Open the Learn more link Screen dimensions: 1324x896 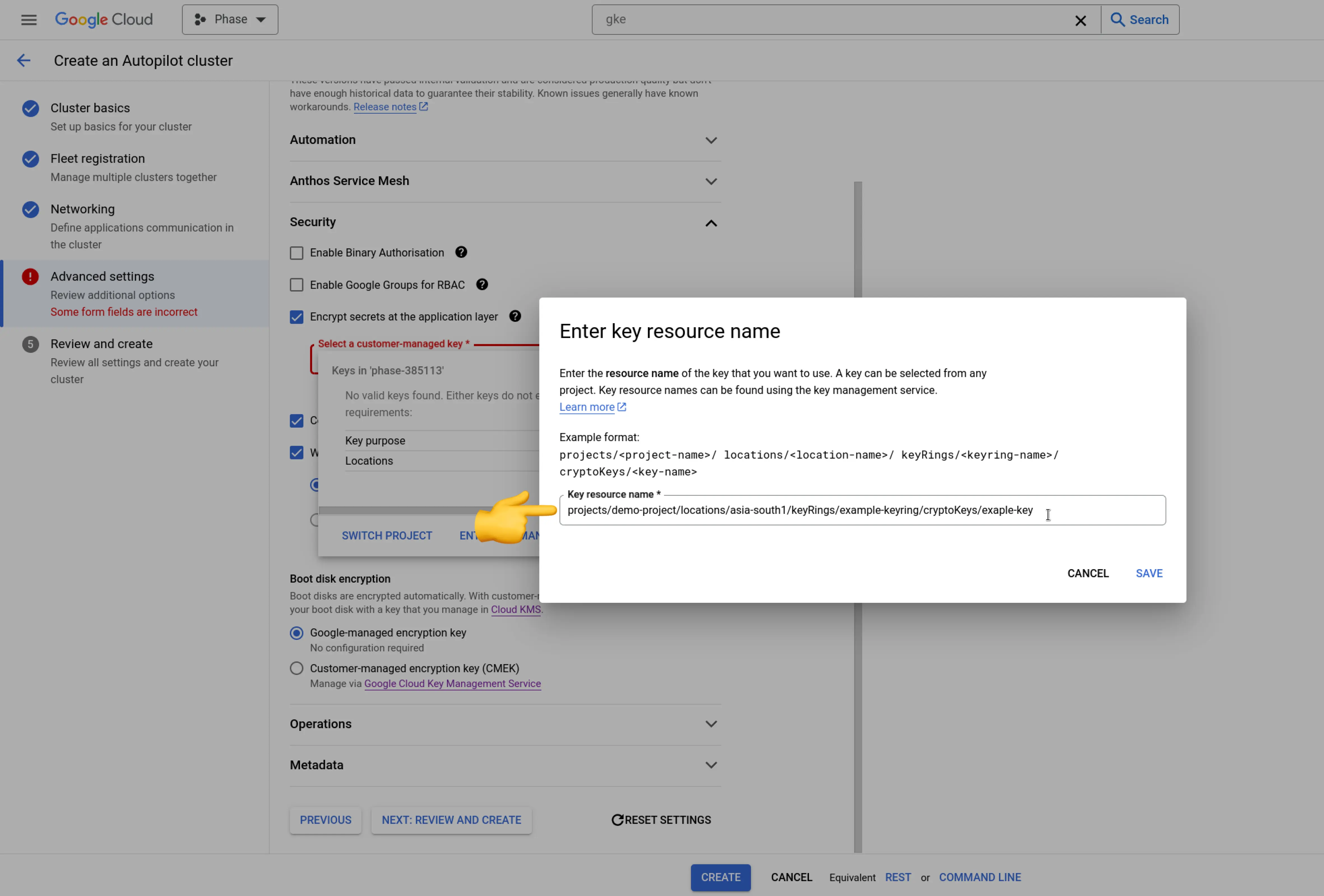coord(587,407)
